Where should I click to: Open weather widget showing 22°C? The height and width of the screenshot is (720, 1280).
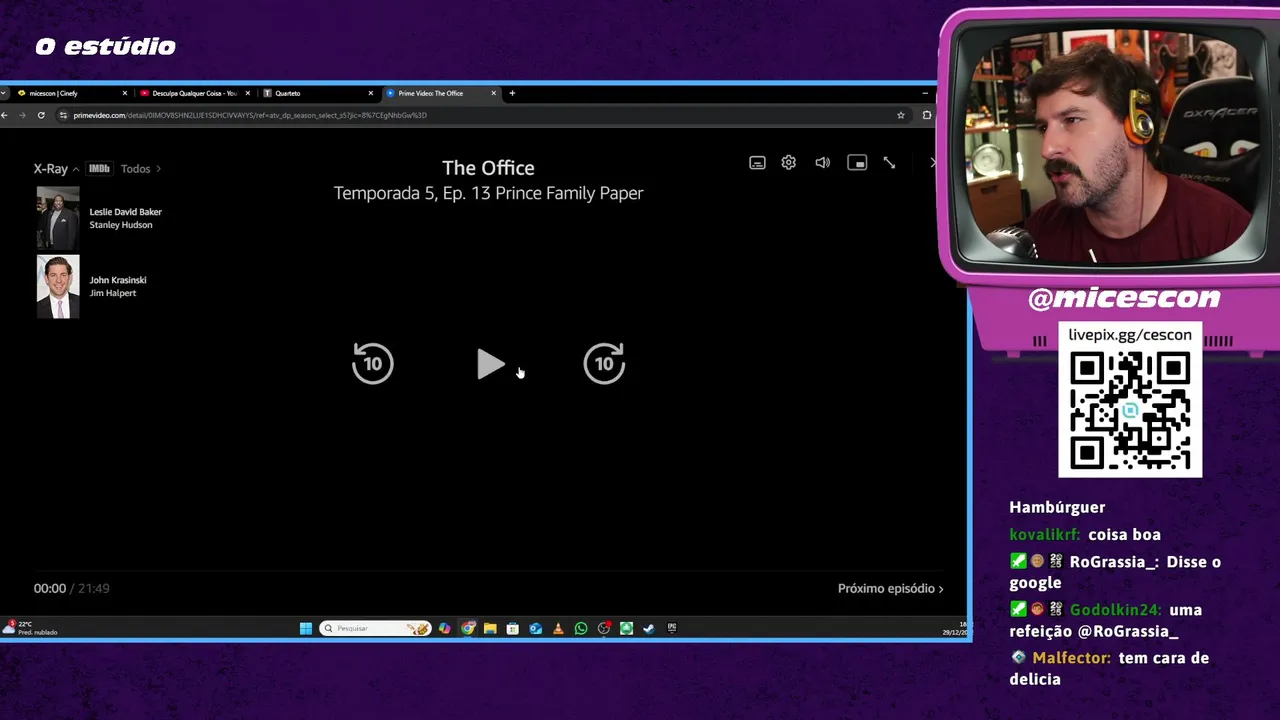[x=30, y=628]
